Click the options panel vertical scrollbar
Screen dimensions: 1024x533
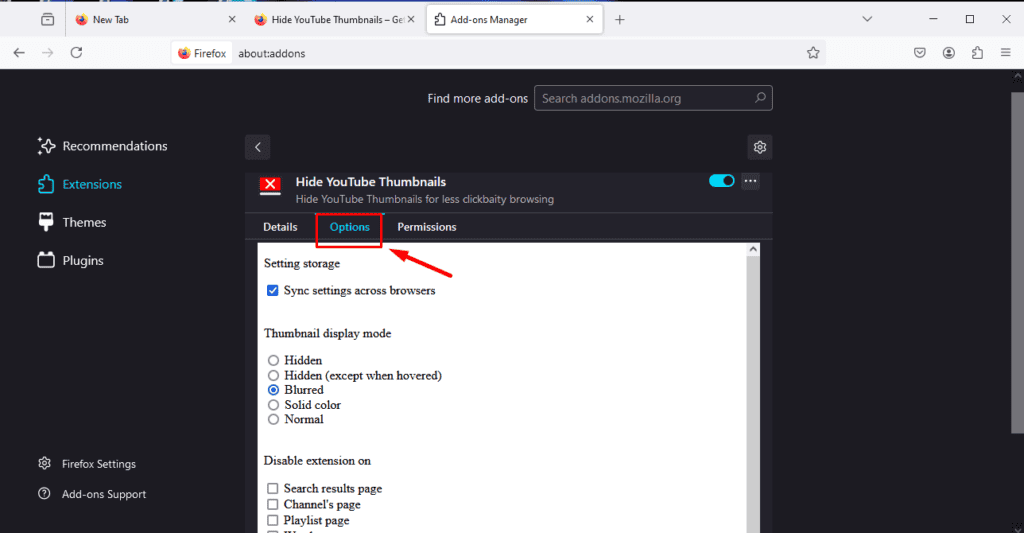(x=753, y=395)
